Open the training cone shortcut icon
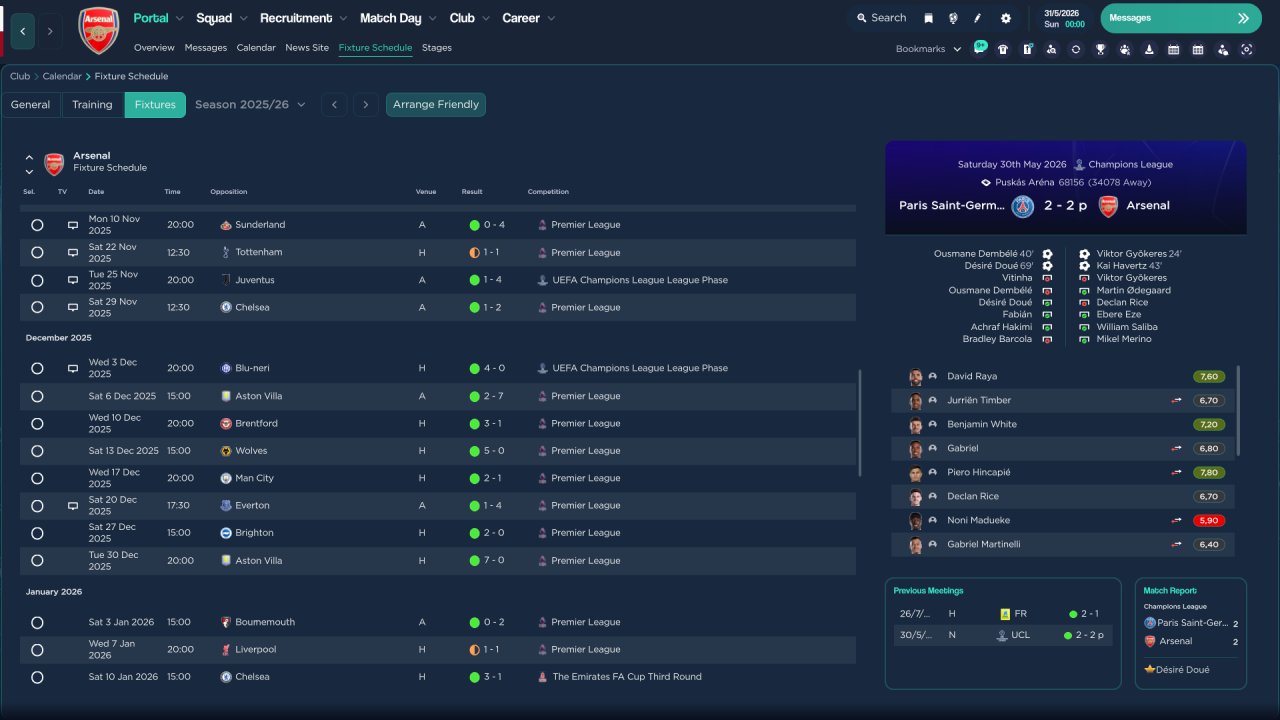The image size is (1280, 720). (x=1149, y=49)
